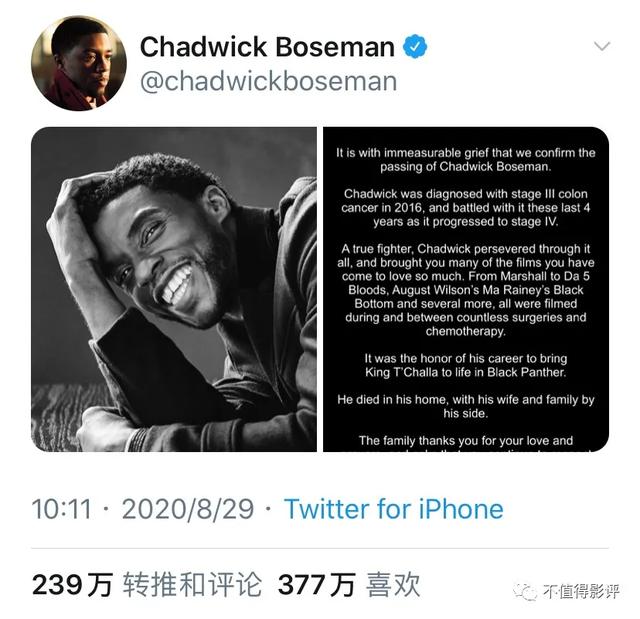Tap the 377万 likes count

click(x=317, y=585)
